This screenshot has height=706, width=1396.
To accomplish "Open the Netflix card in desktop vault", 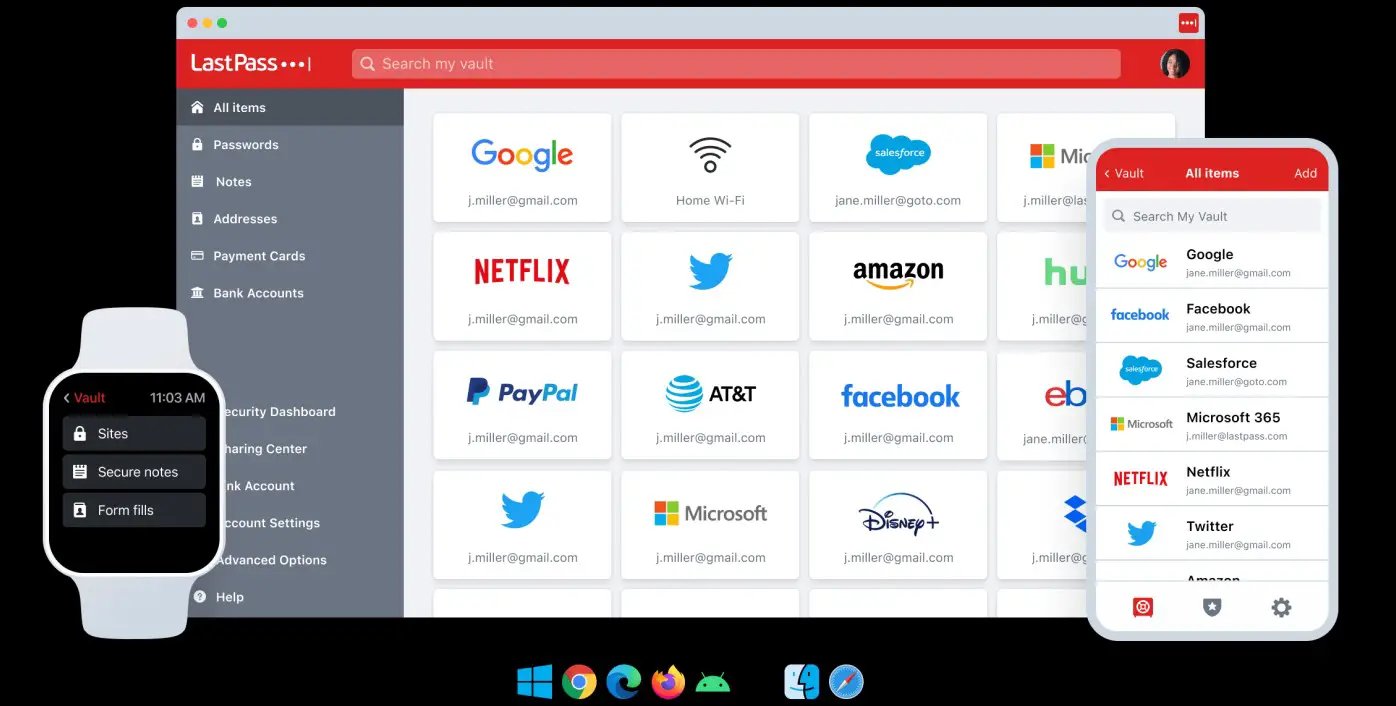I will (522, 286).
